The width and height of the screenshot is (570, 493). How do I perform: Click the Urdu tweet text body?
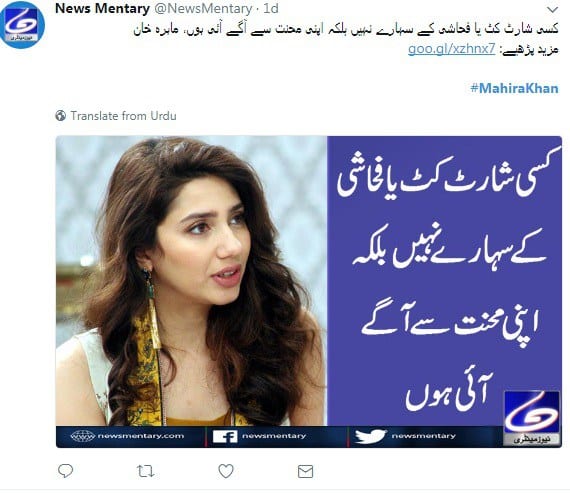pyautogui.click(x=345, y=29)
